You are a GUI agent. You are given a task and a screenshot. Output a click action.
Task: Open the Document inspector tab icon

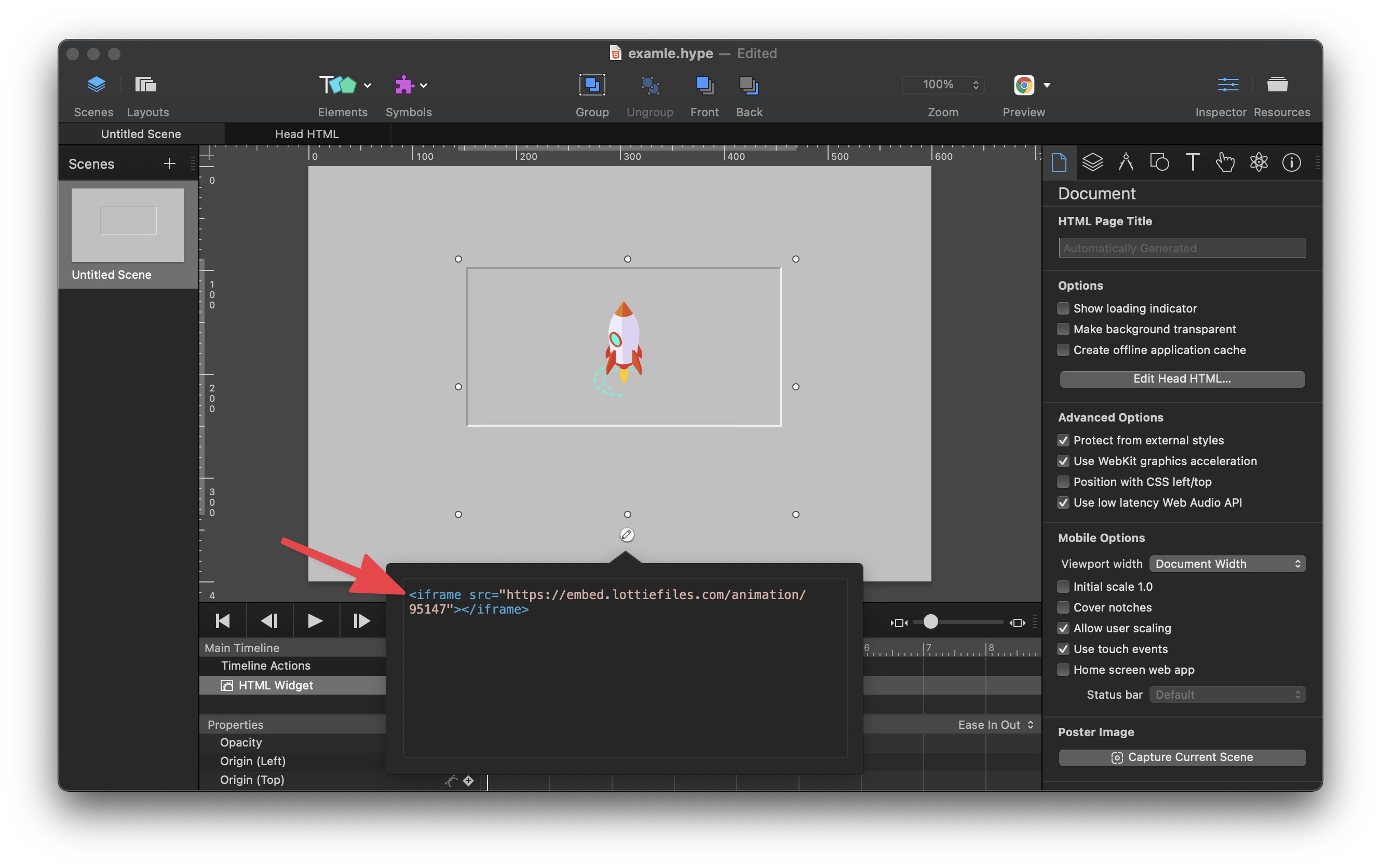click(x=1059, y=162)
